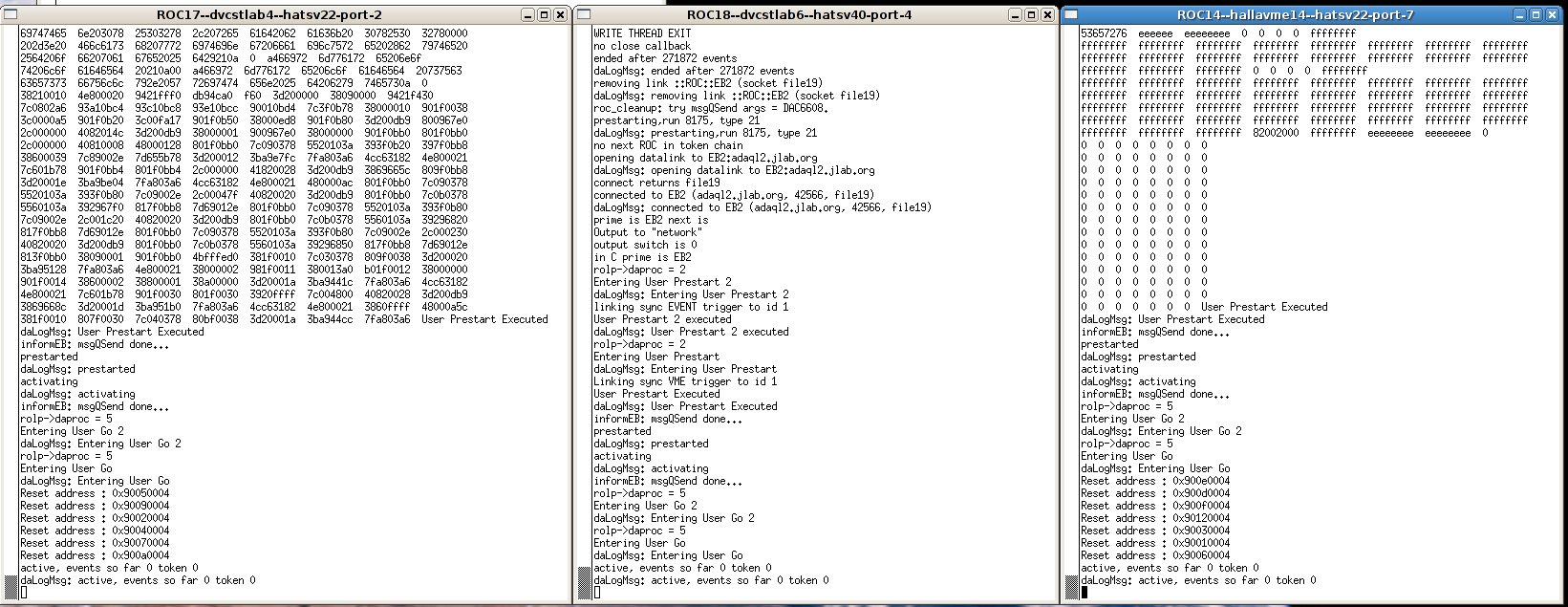
Task: Close the ROC17--dvcstlab4 window
Action: coord(559,15)
